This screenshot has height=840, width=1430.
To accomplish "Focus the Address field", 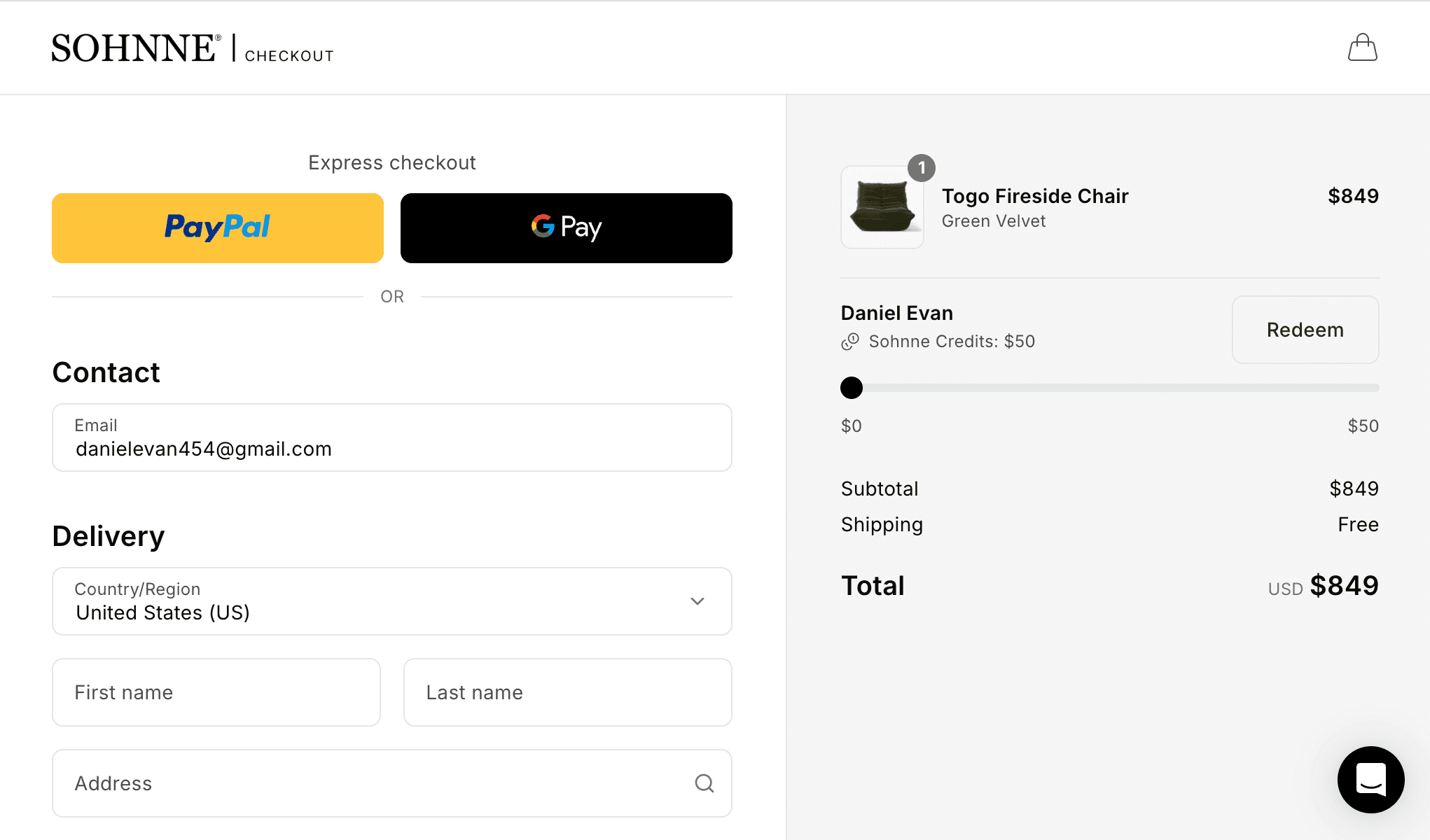I will click(x=392, y=783).
